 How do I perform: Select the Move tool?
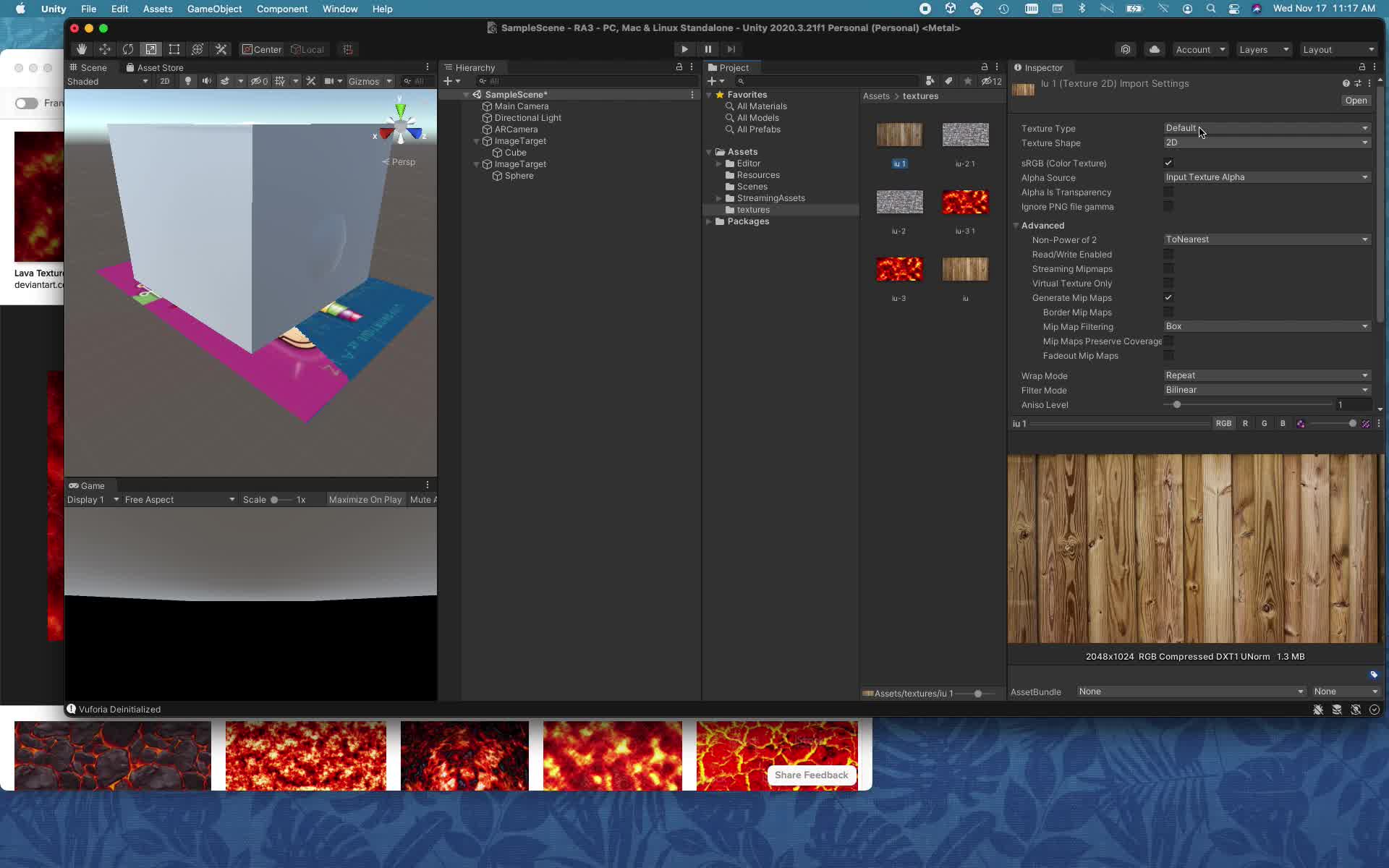click(105, 49)
